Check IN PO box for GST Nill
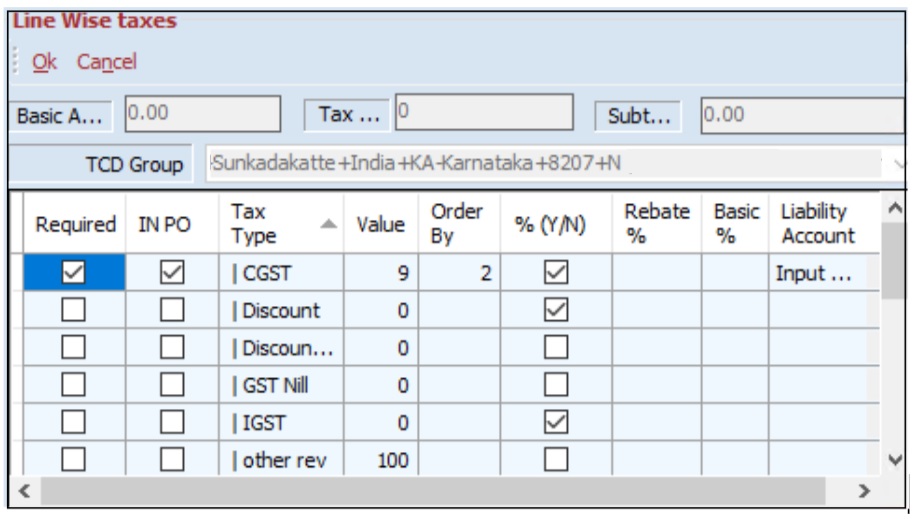 coord(173,386)
